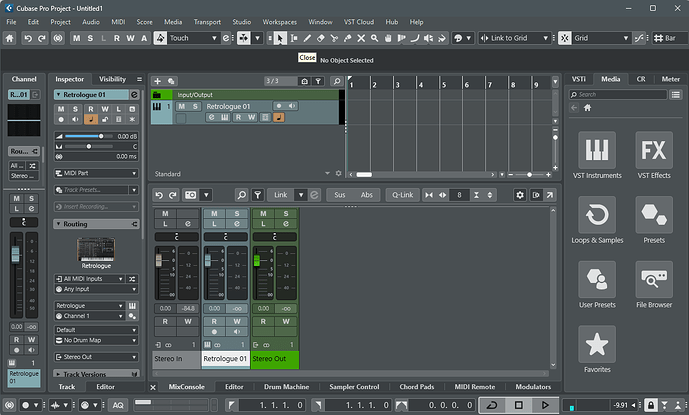Open the Retrologue instrument thumbnail
The width and height of the screenshot is (689, 415).
96,249
